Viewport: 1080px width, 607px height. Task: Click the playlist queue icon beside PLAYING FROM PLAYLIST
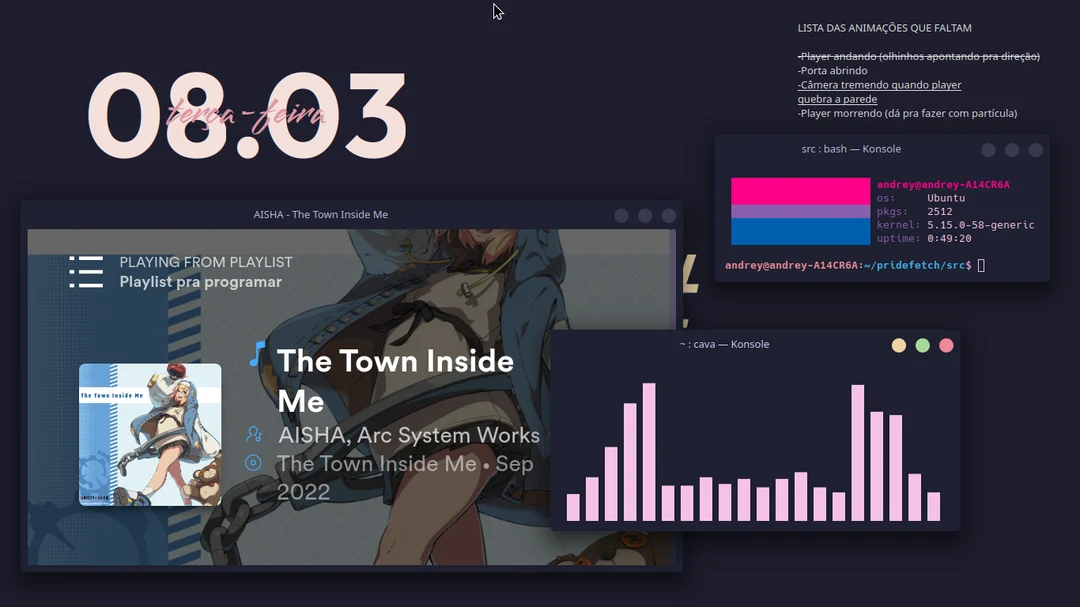click(87, 271)
